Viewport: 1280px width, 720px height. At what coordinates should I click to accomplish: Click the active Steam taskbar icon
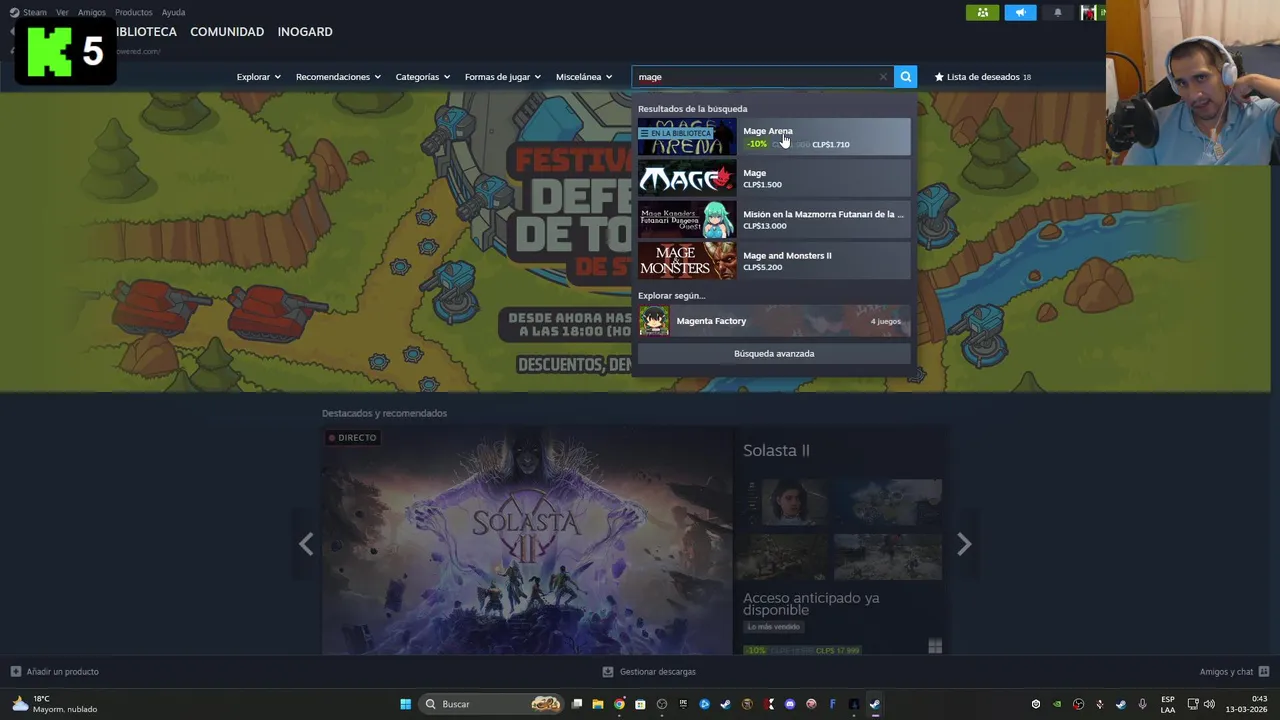pos(875,704)
